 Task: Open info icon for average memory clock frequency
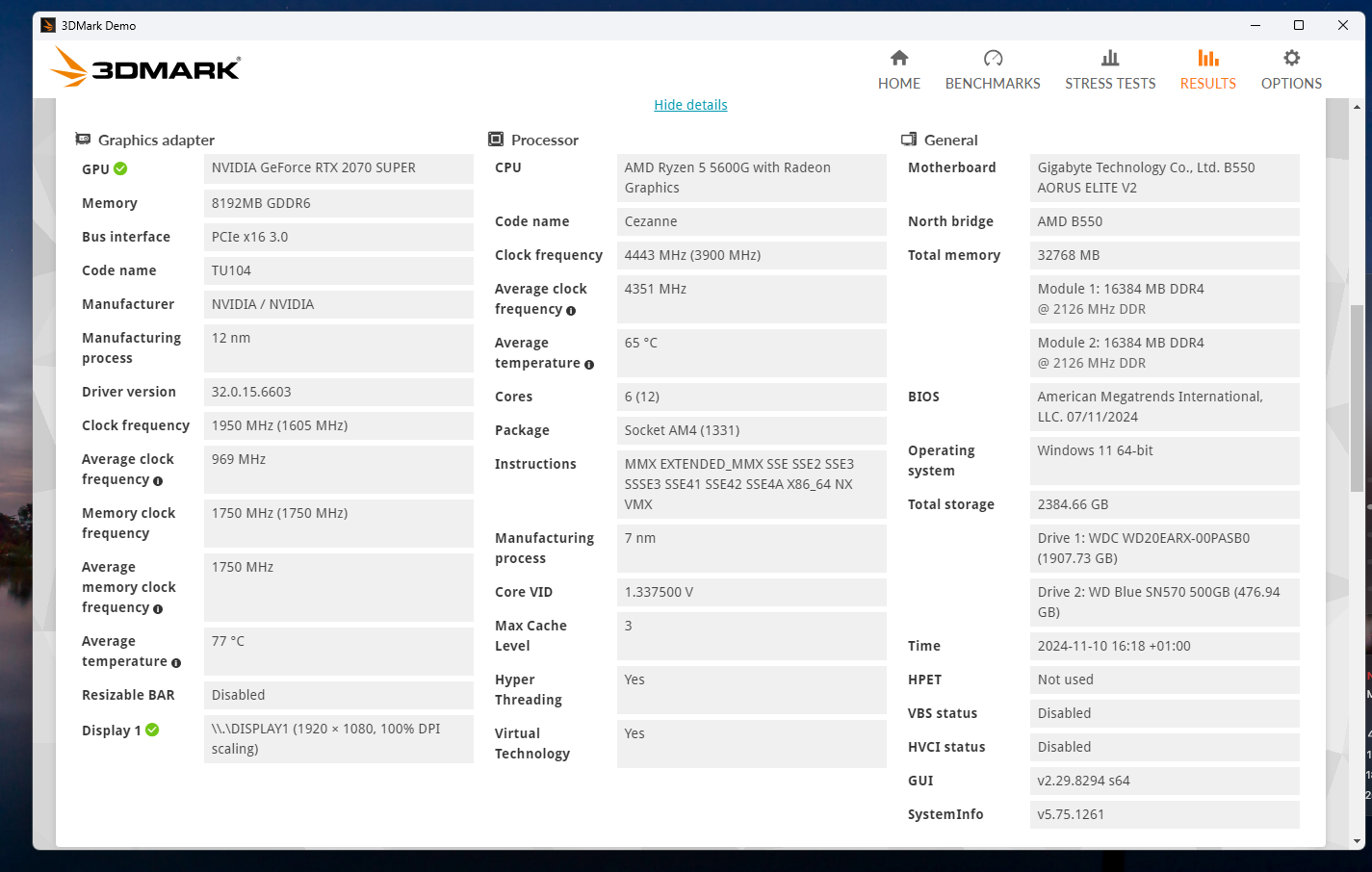(x=158, y=608)
